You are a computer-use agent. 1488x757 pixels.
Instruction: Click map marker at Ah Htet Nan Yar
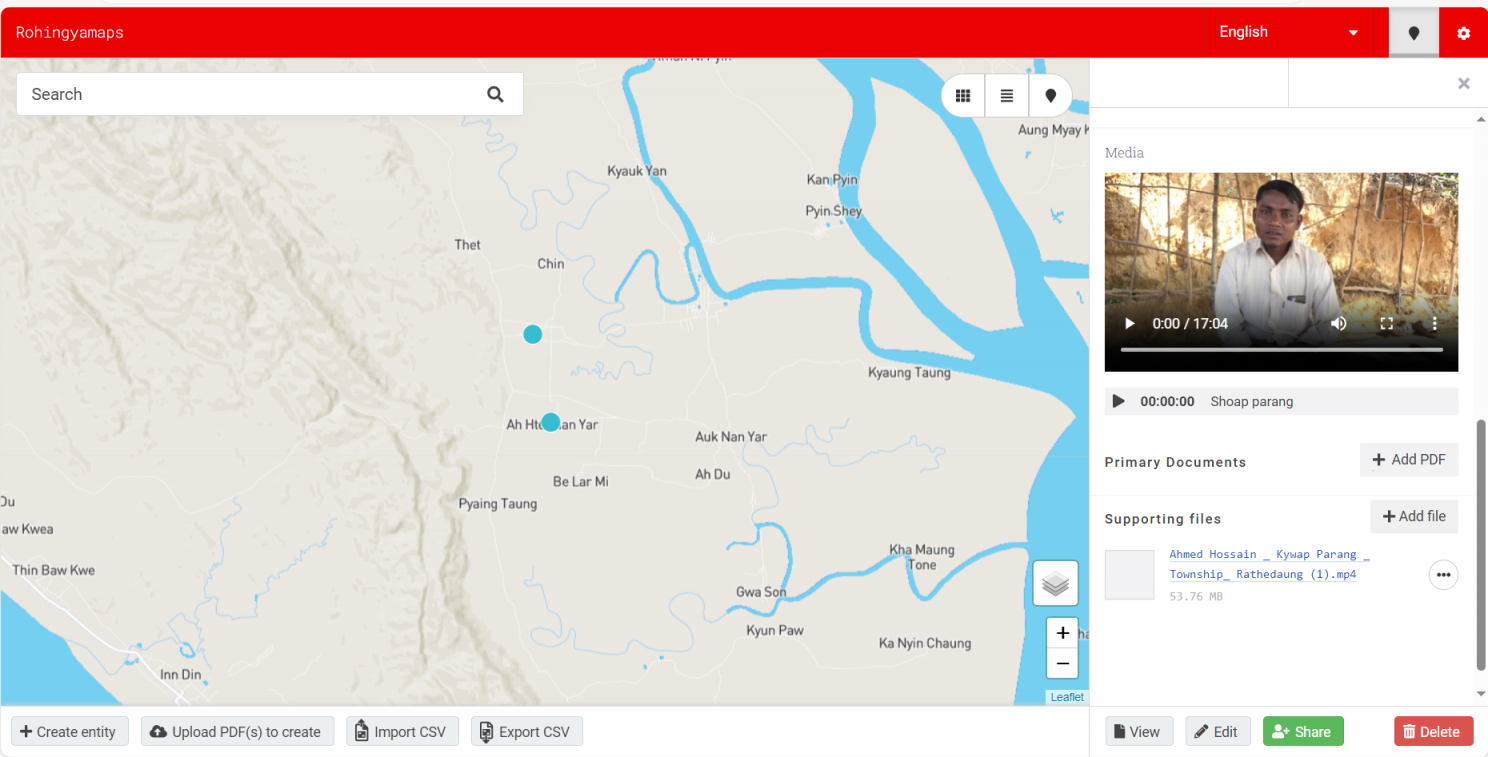pos(551,422)
